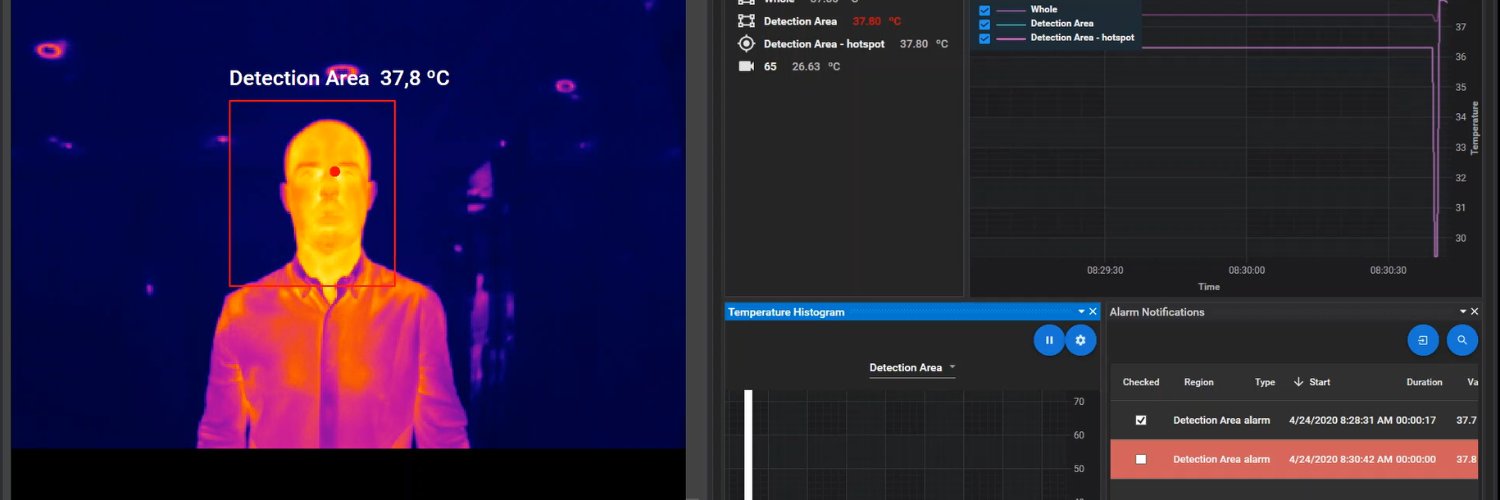The height and width of the screenshot is (500, 1500).
Task: Sort alarms by Duration column
Action: pos(1424,382)
